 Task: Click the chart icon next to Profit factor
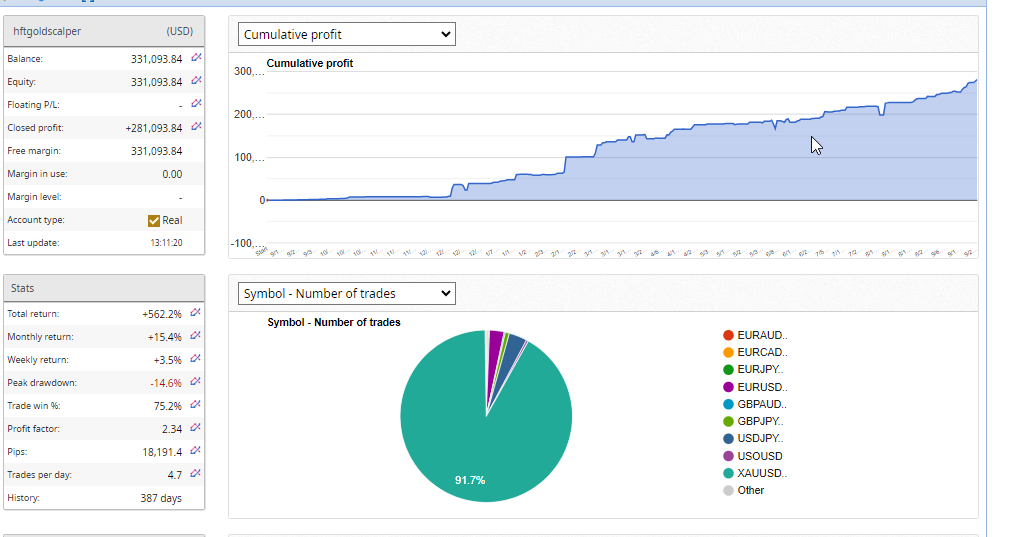(x=197, y=429)
